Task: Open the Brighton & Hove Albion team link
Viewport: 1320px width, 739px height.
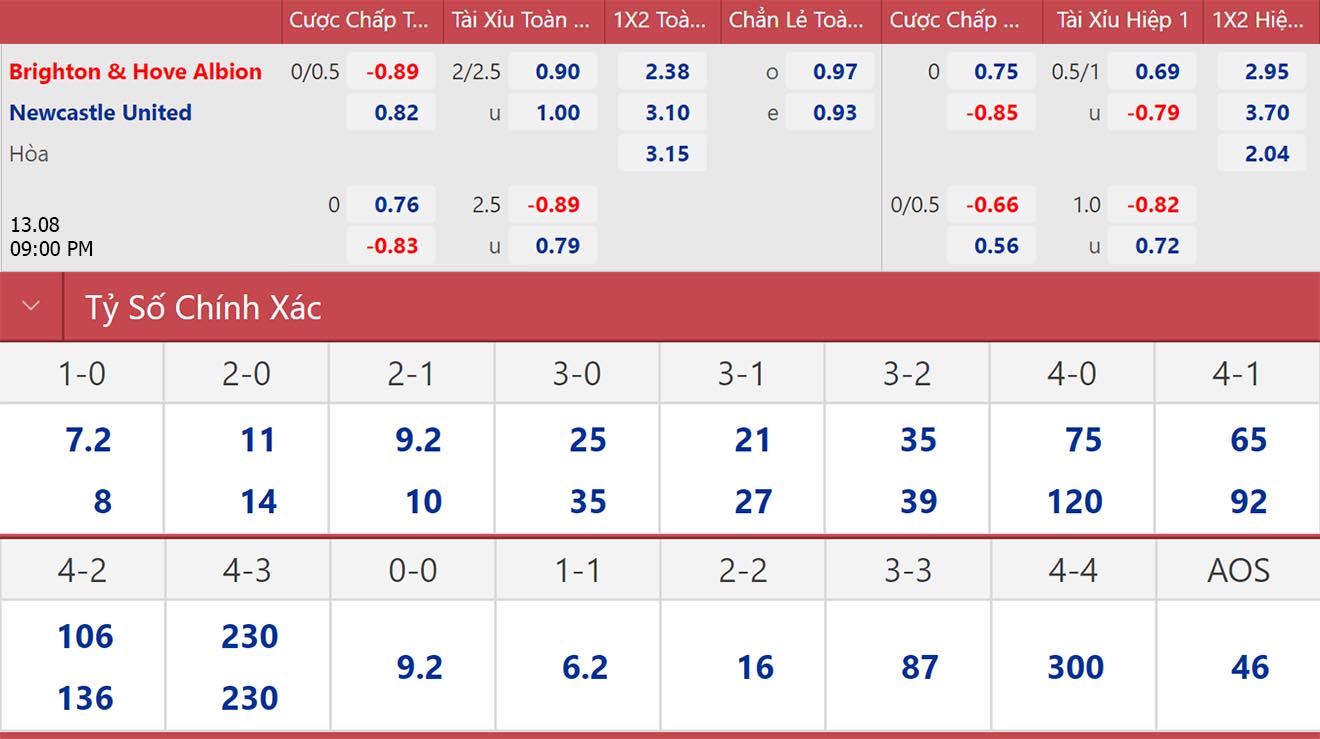Action: click(135, 72)
